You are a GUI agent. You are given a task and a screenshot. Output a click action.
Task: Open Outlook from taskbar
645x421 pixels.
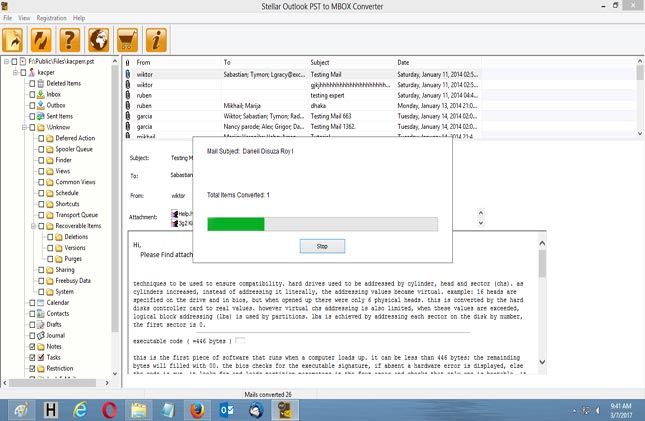pyautogui.click(x=227, y=410)
